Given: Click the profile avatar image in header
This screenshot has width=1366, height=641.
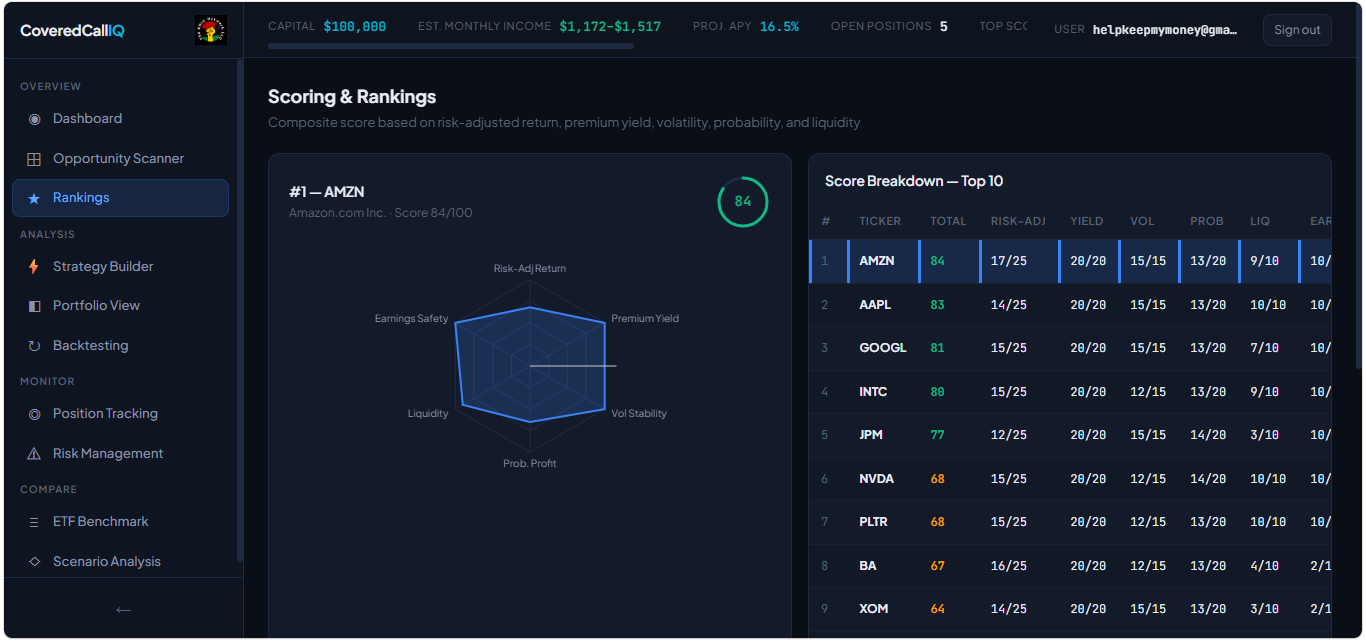Looking at the screenshot, I should coord(210,30).
